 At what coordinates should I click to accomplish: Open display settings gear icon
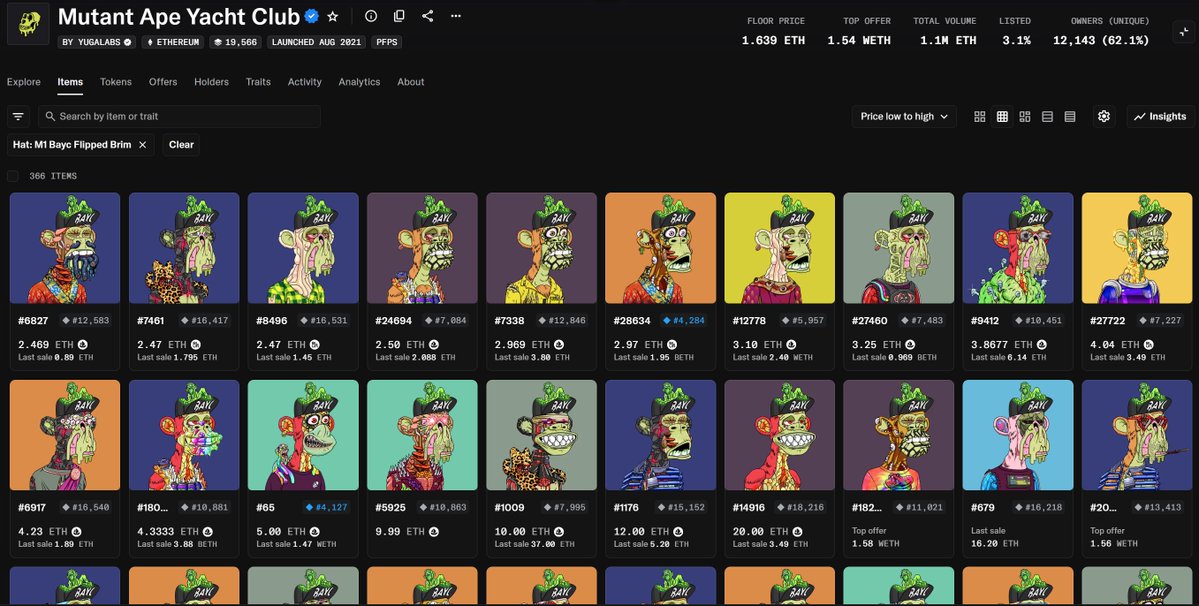[1103, 116]
